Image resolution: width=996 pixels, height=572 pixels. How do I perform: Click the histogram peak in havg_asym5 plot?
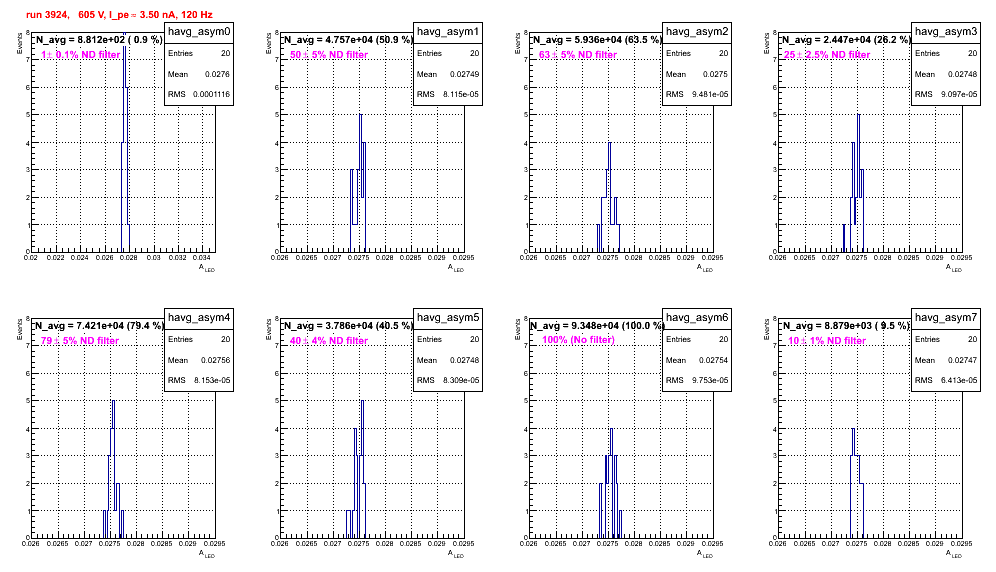[x=363, y=401]
